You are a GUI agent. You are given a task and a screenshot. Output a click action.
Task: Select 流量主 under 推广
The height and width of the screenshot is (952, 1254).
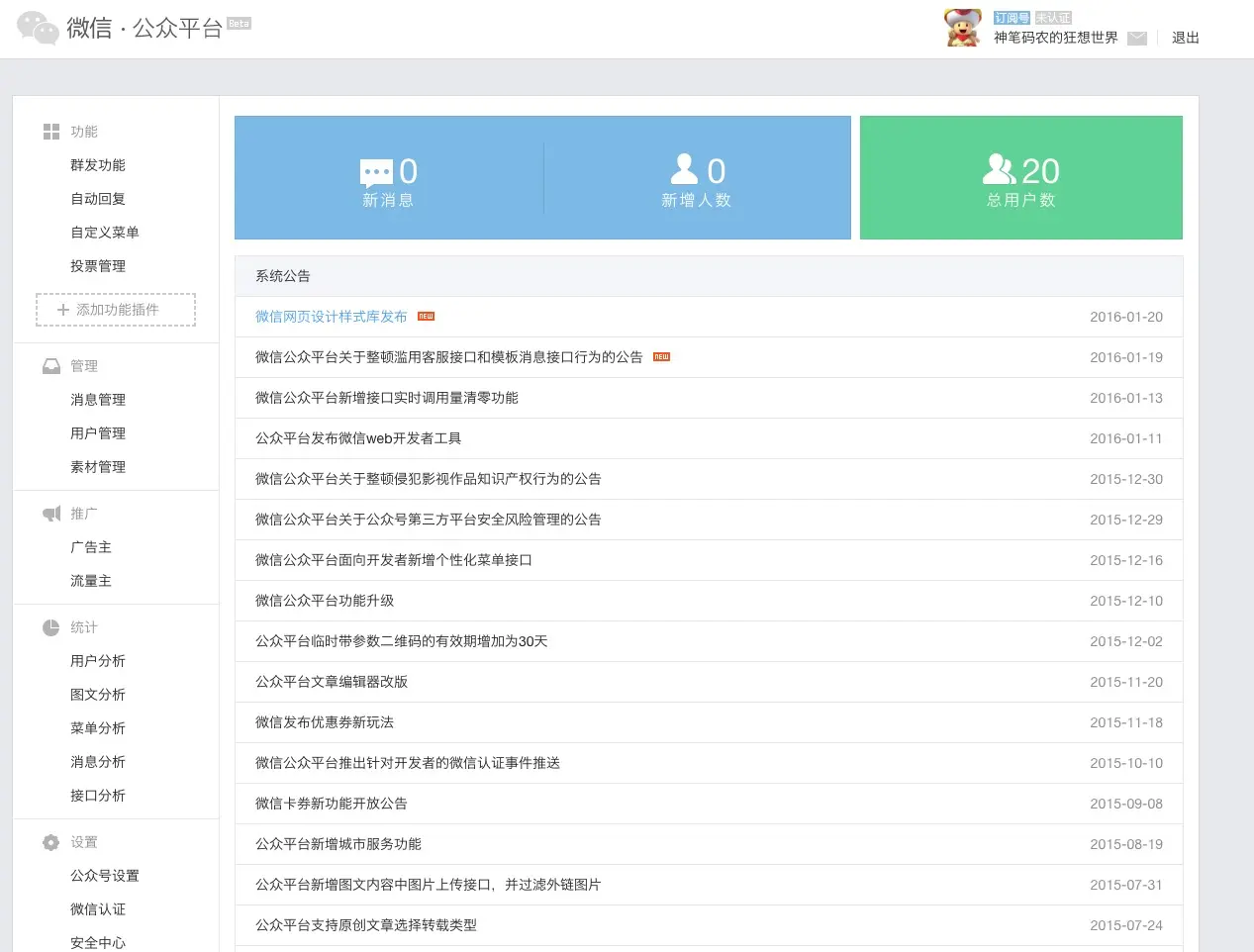coord(91,581)
